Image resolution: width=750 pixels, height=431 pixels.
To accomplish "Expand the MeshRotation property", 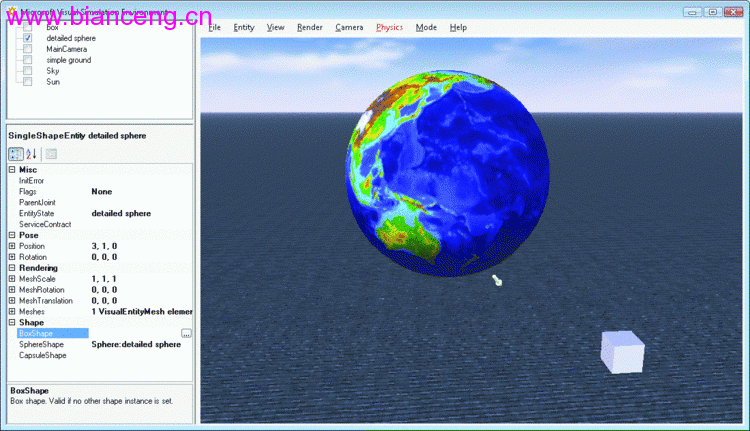I will [x=12, y=289].
